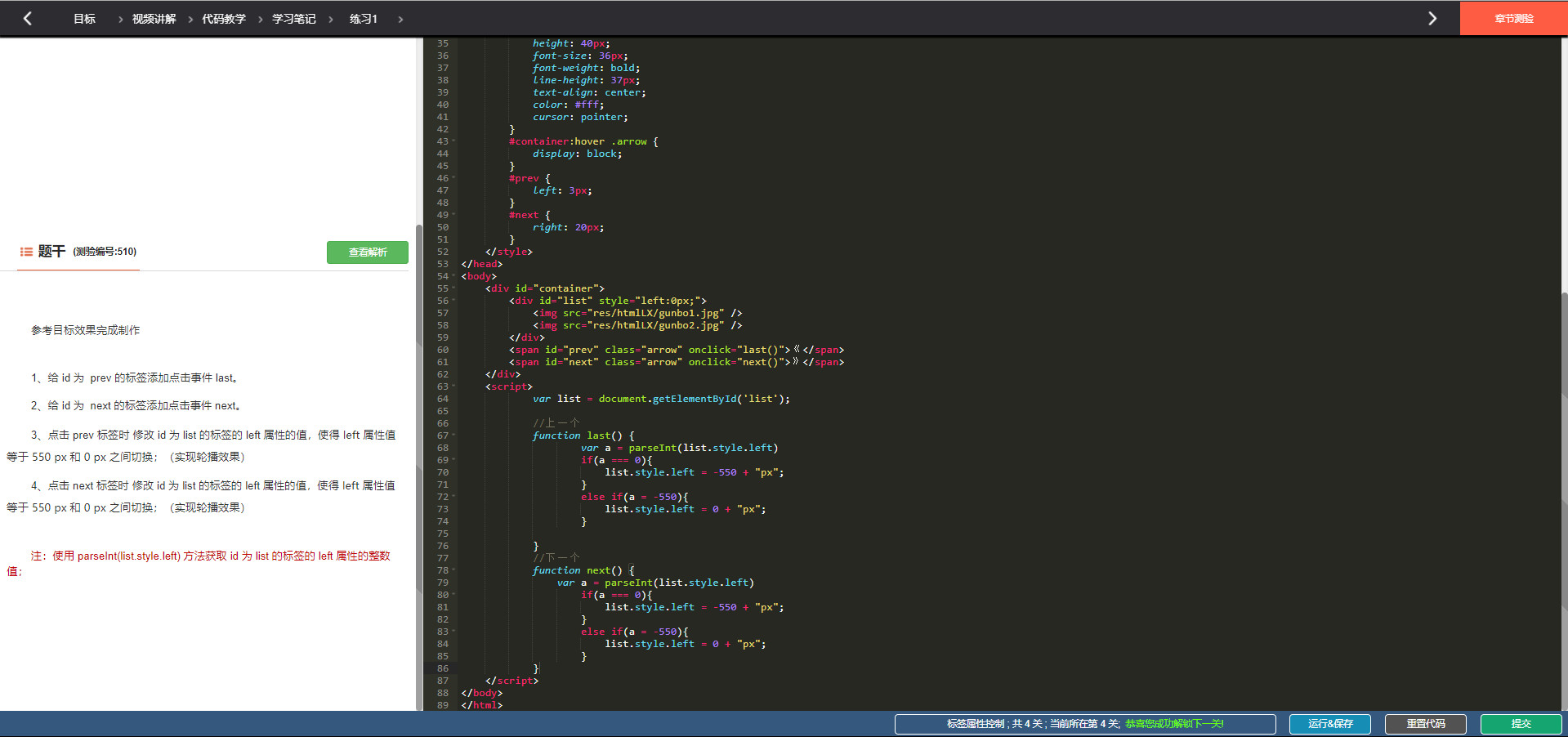Open the 章节测验 chapter quiz
This screenshot has width=1568, height=737.
click(1513, 18)
